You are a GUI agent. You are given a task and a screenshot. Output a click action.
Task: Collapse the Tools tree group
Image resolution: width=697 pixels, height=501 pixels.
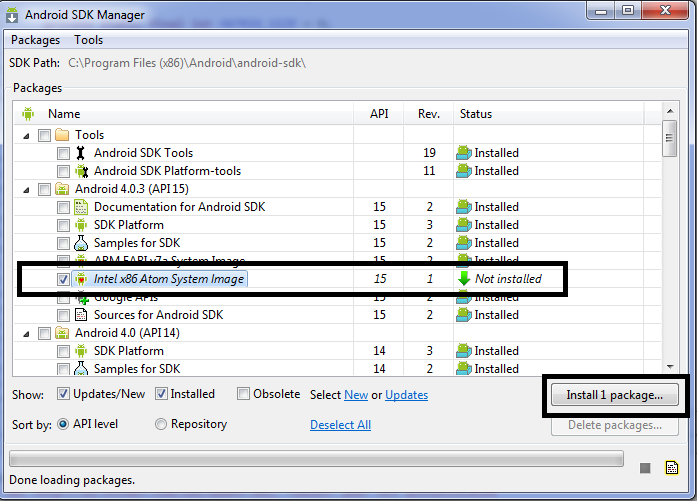point(25,135)
